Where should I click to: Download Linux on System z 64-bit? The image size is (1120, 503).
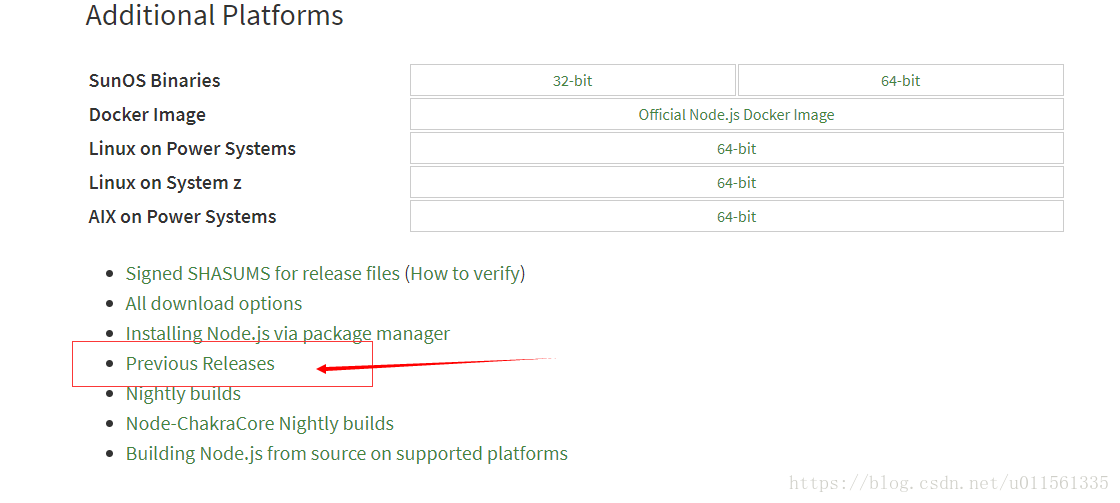point(736,183)
